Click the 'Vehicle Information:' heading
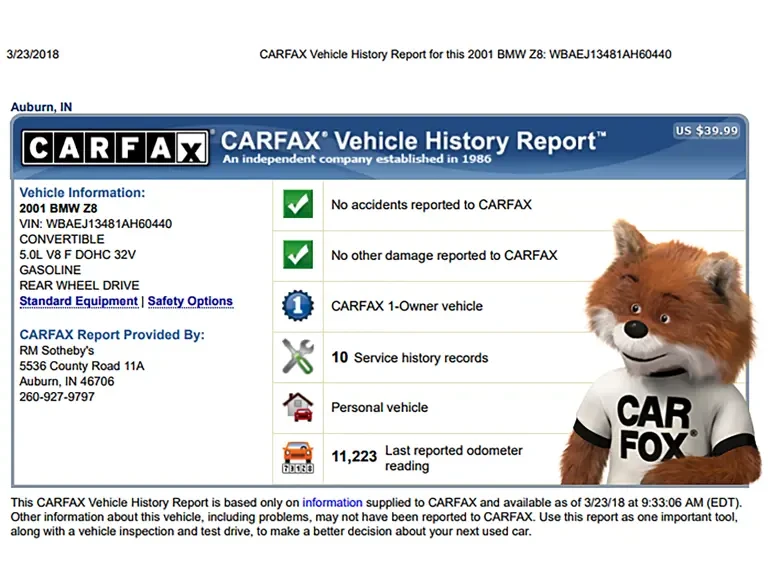 [x=82, y=193]
